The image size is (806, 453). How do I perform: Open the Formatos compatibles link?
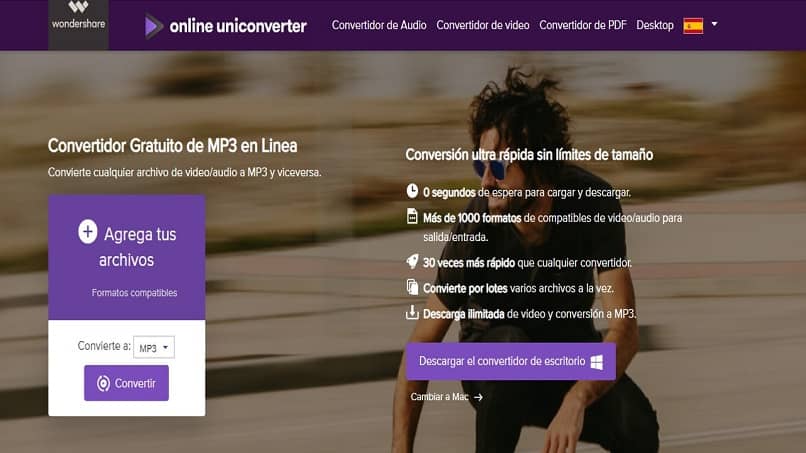(x=134, y=293)
